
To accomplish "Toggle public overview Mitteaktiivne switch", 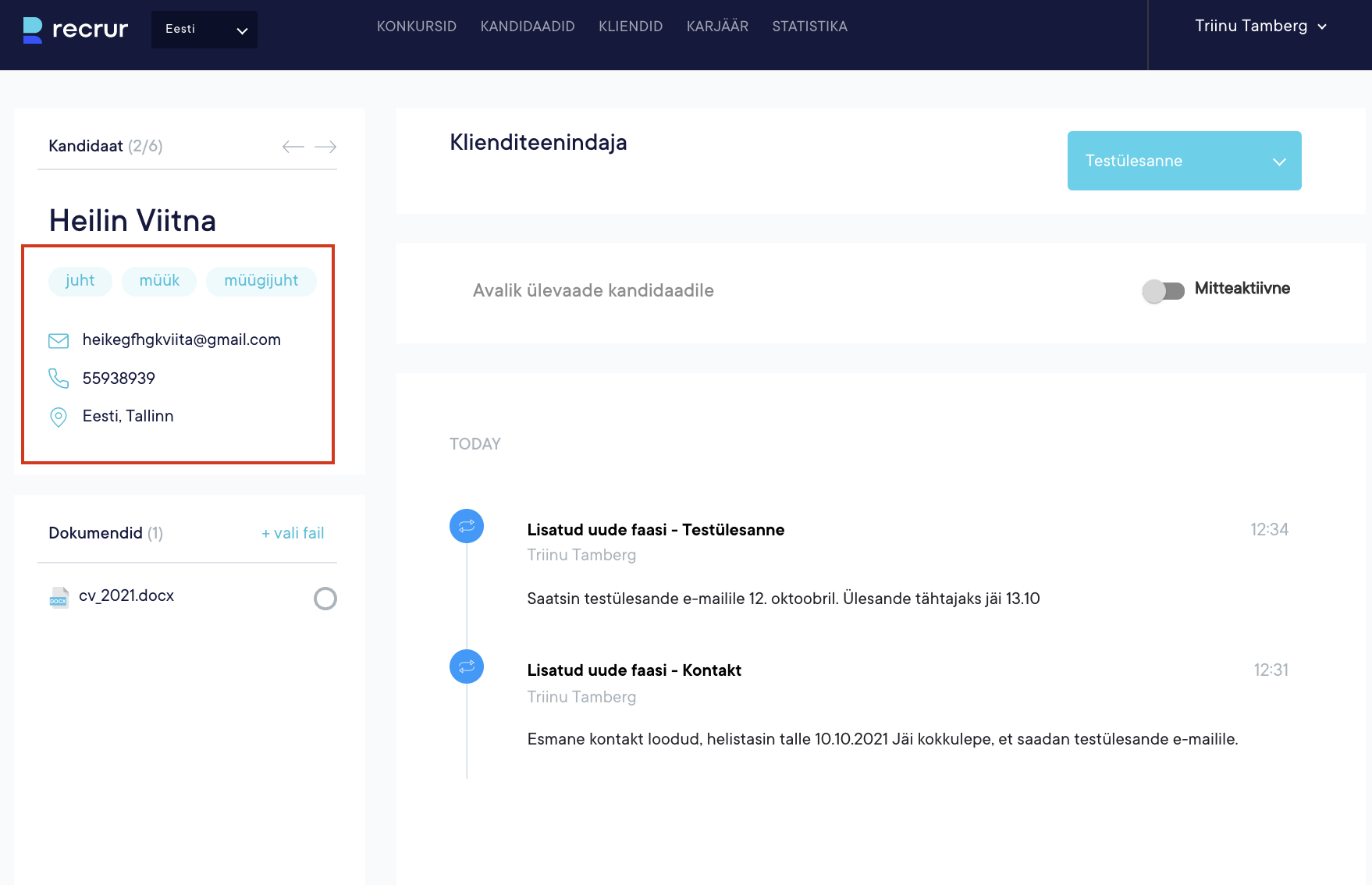I will (1163, 291).
